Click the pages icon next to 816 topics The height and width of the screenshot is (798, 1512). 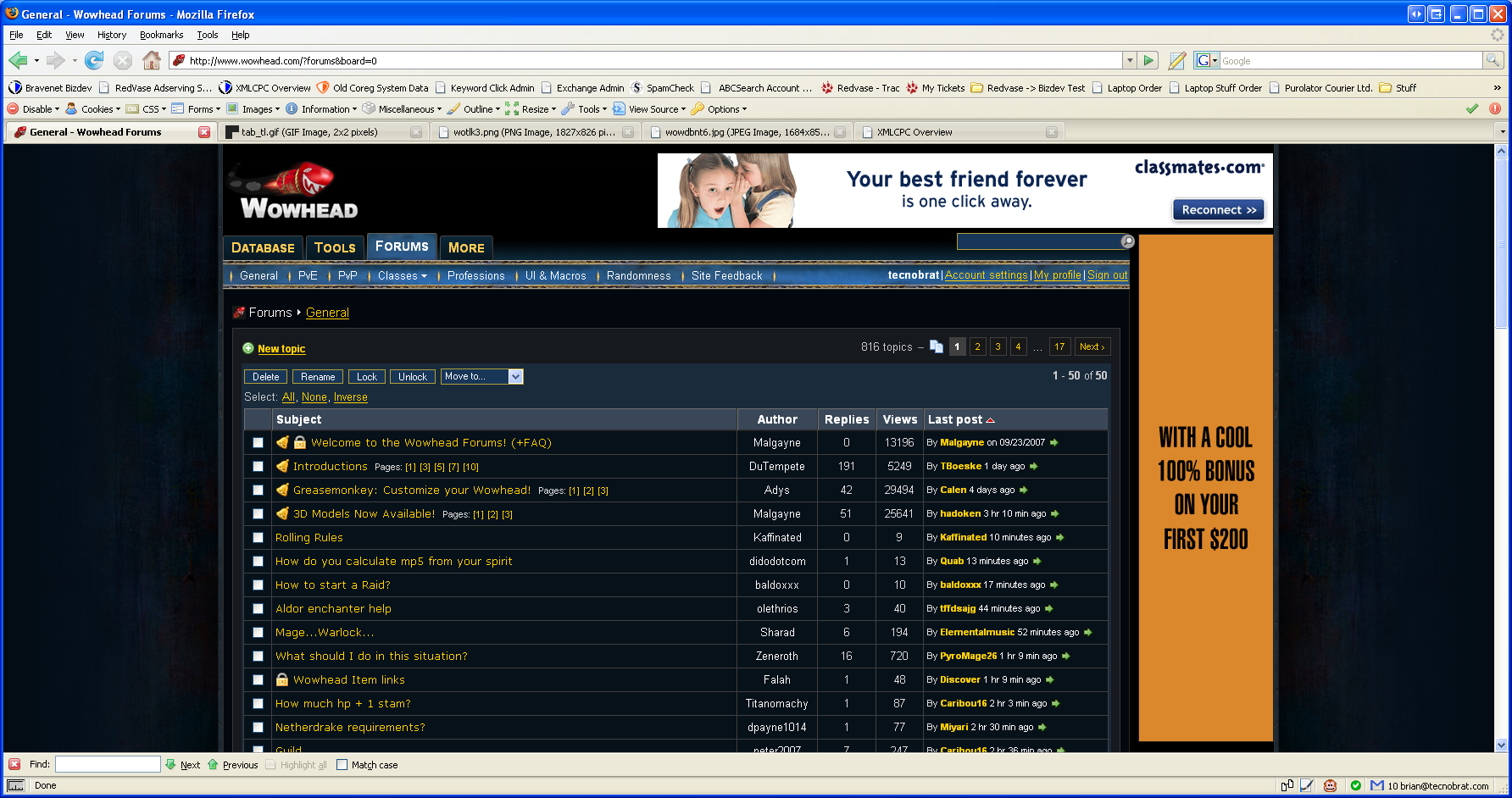[x=937, y=346]
